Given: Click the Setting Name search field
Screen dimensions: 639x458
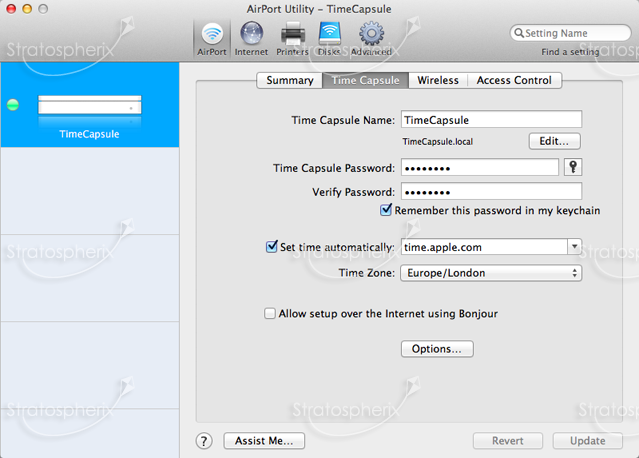Looking at the screenshot, I should click(x=571, y=33).
